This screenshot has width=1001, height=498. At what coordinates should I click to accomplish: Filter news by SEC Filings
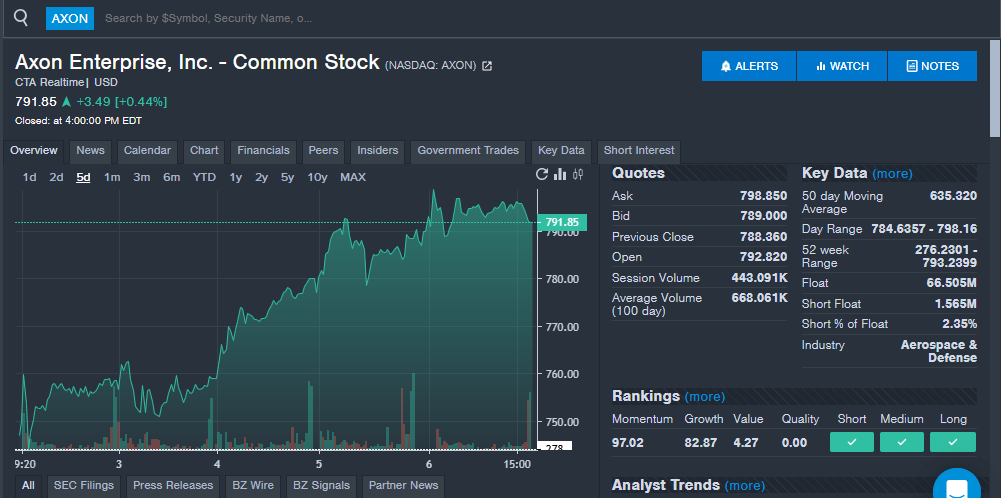[84, 486]
